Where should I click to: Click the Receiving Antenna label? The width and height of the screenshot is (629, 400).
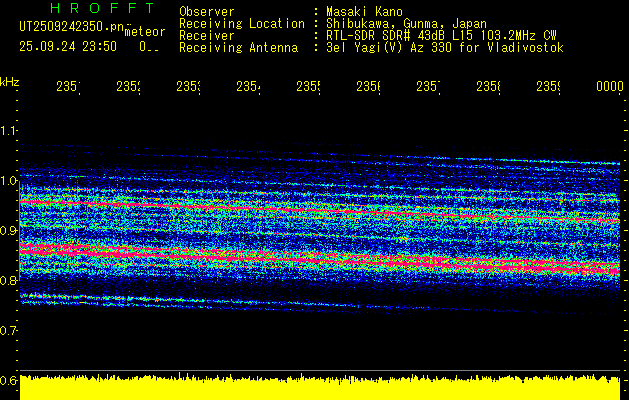(239, 48)
